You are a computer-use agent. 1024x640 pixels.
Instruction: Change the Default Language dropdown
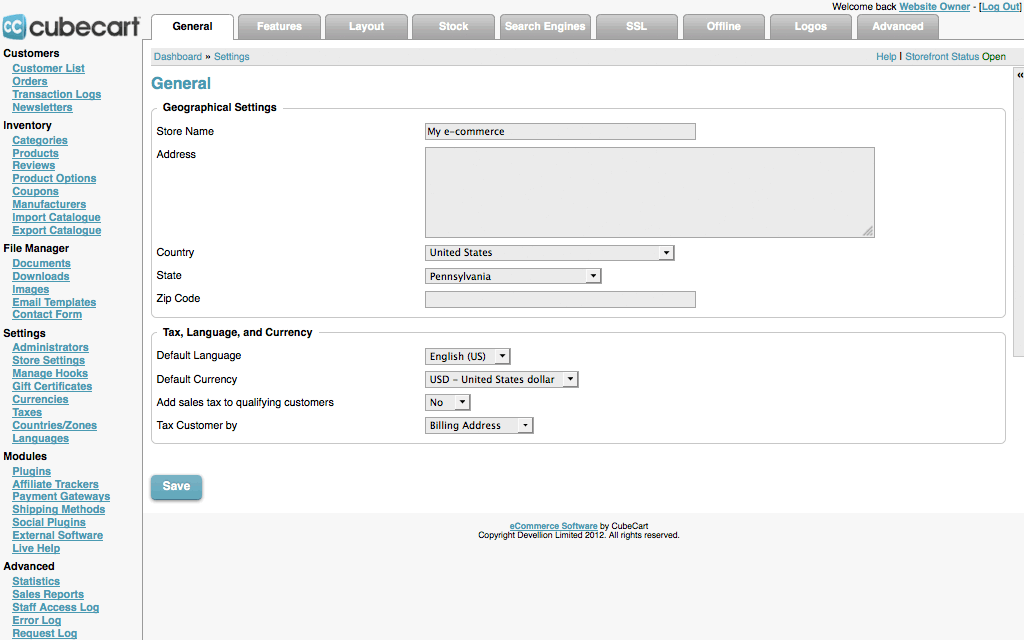click(468, 356)
